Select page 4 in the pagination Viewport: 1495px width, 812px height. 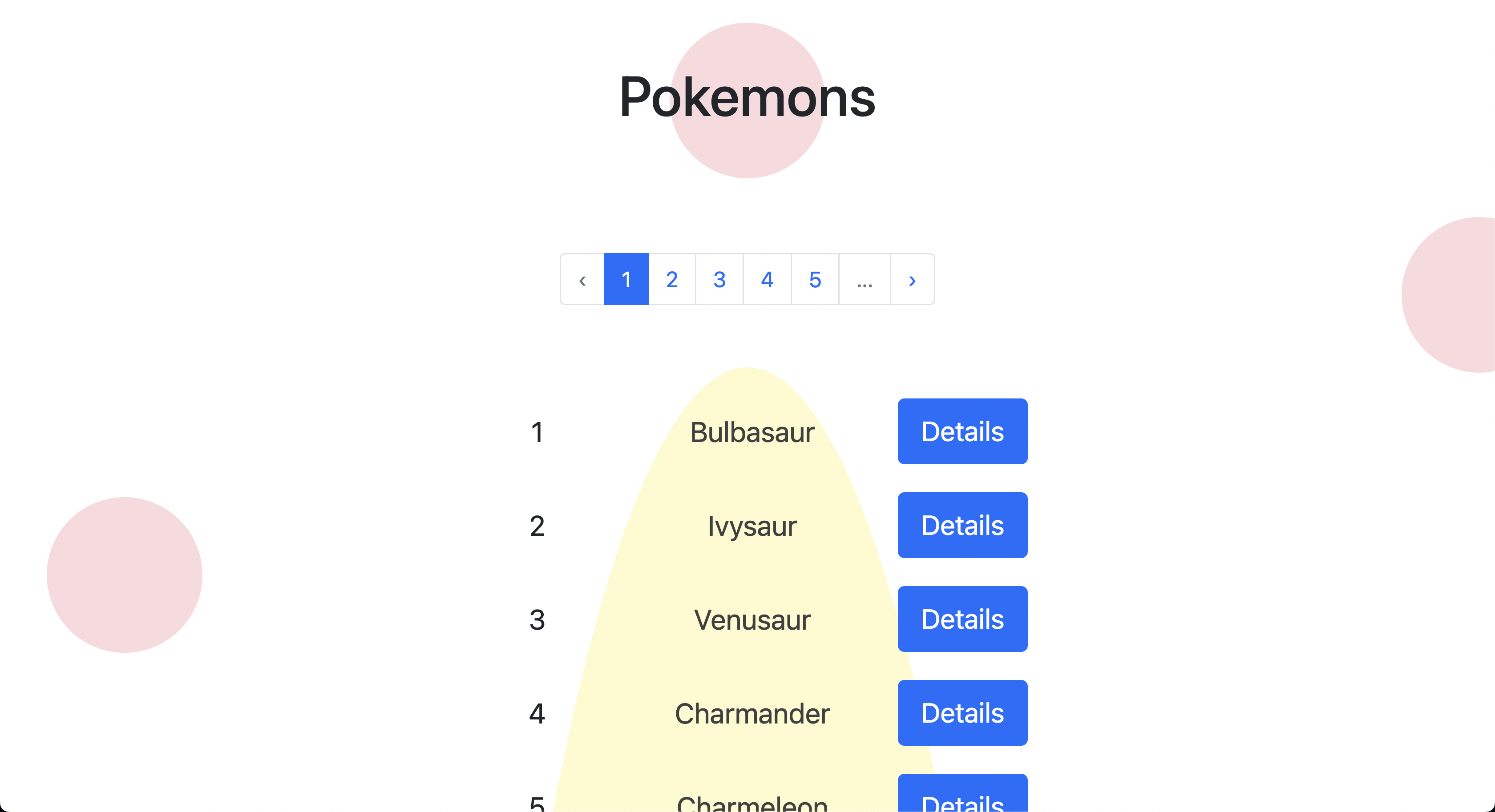pyautogui.click(x=767, y=280)
